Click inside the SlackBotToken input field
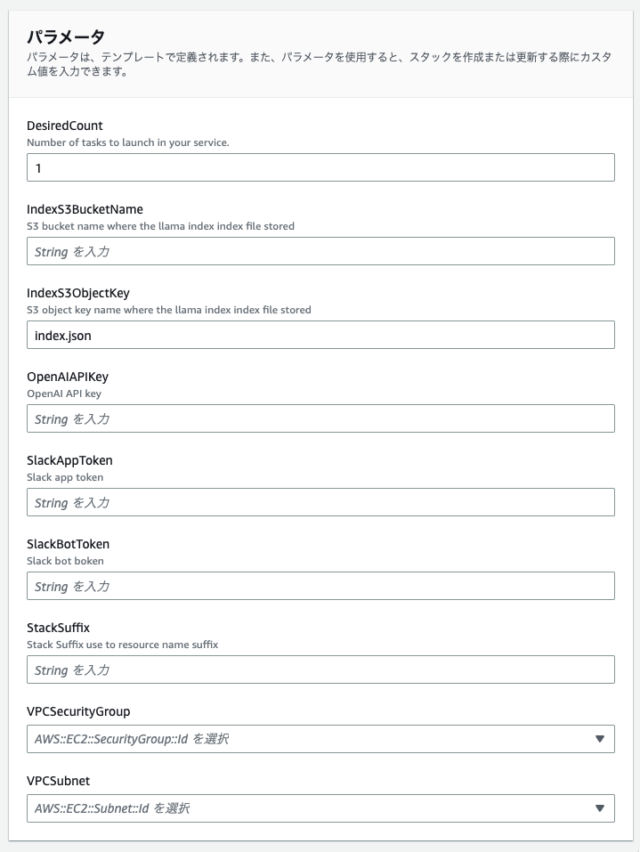This screenshot has width=640, height=852. click(x=321, y=586)
